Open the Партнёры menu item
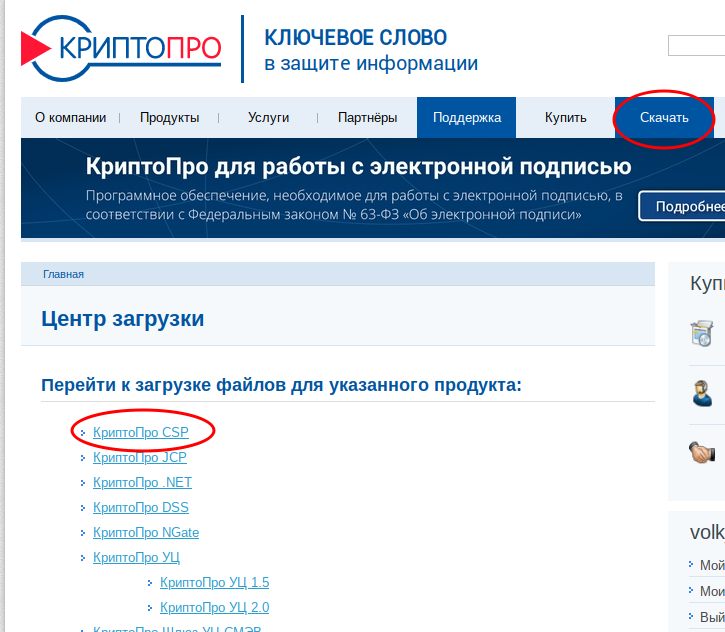725x632 pixels. click(368, 118)
